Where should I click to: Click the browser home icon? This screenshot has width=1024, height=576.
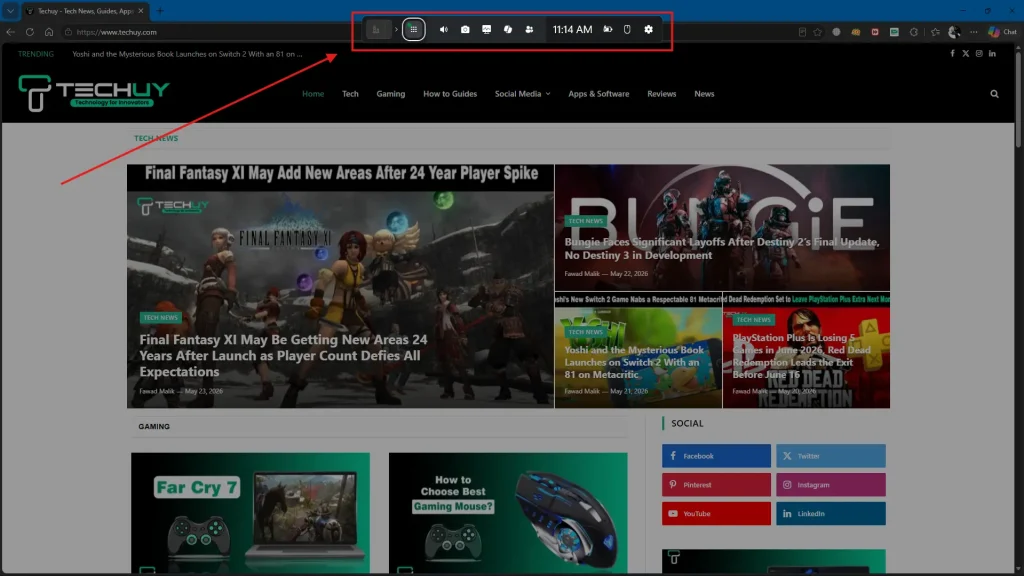(x=49, y=31)
